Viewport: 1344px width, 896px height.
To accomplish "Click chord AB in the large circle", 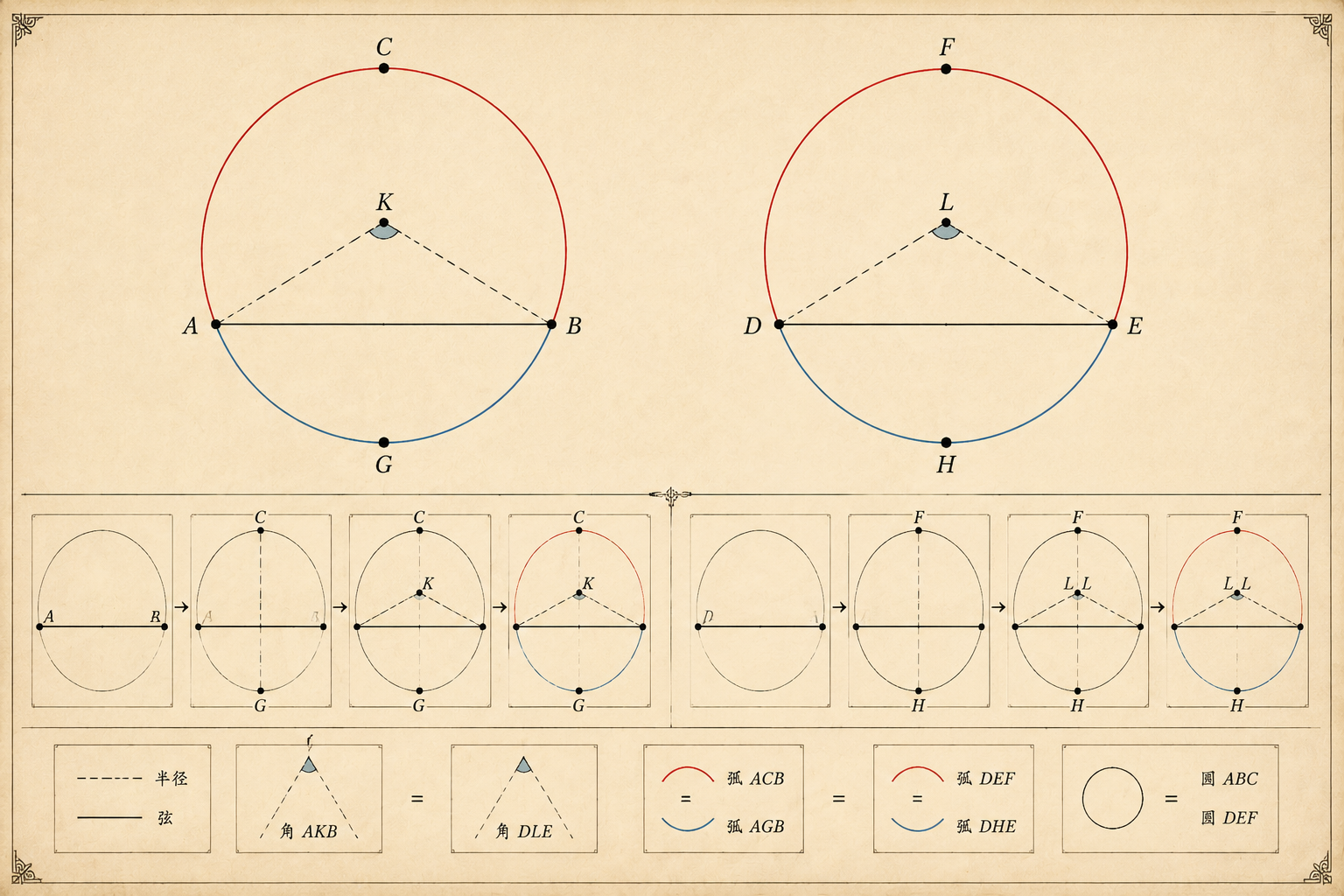I will tap(383, 325).
